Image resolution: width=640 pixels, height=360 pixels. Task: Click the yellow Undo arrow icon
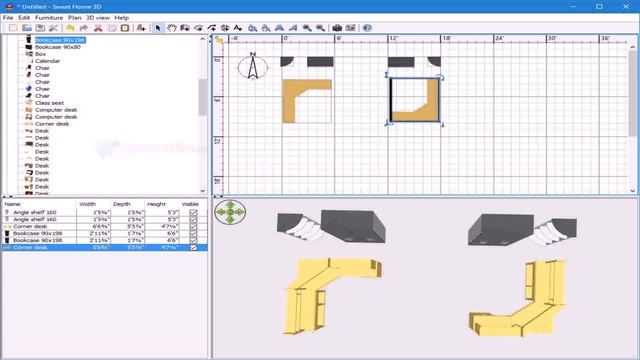[x=70, y=28]
